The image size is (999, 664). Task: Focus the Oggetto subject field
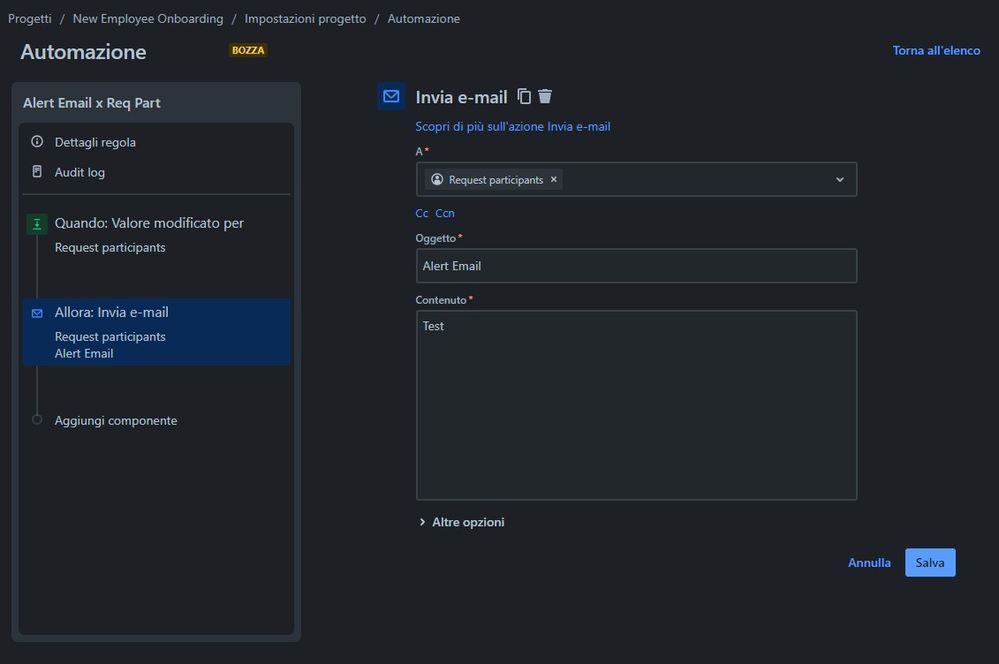click(636, 266)
